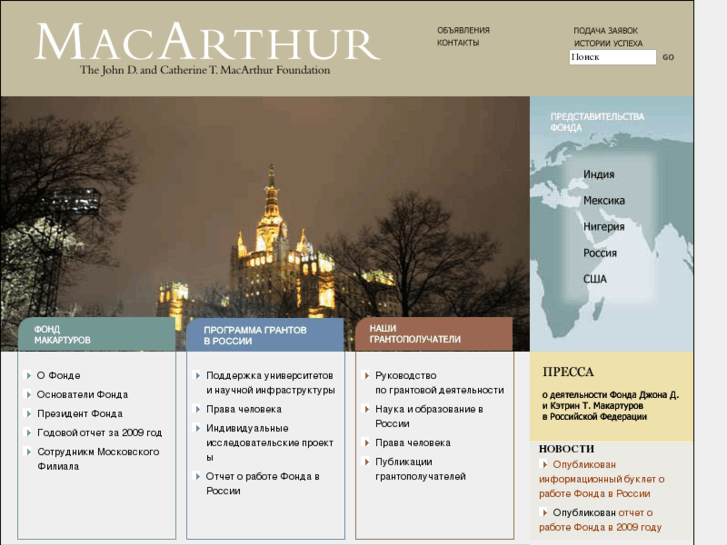This screenshot has height=545, width=727.
Task: Open the ИСТОРИИ УСПЕХА menu item
Action: (x=608, y=43)
